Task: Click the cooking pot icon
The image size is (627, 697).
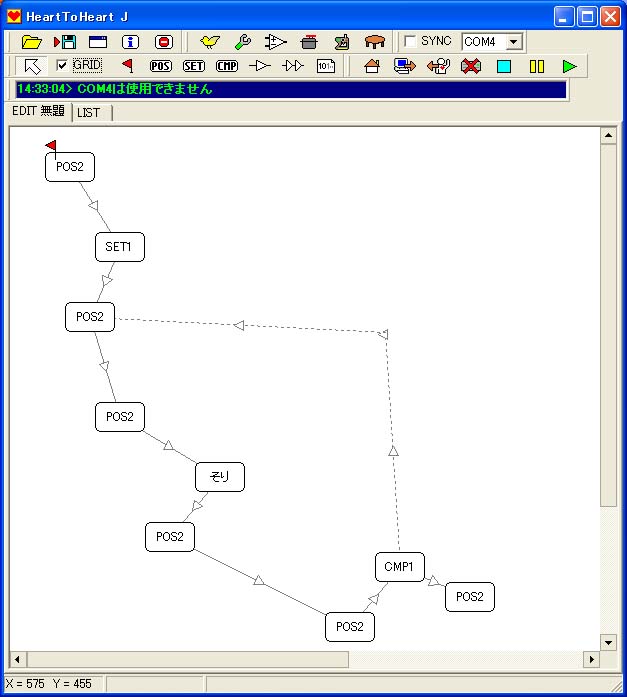Action: (309, 42)
